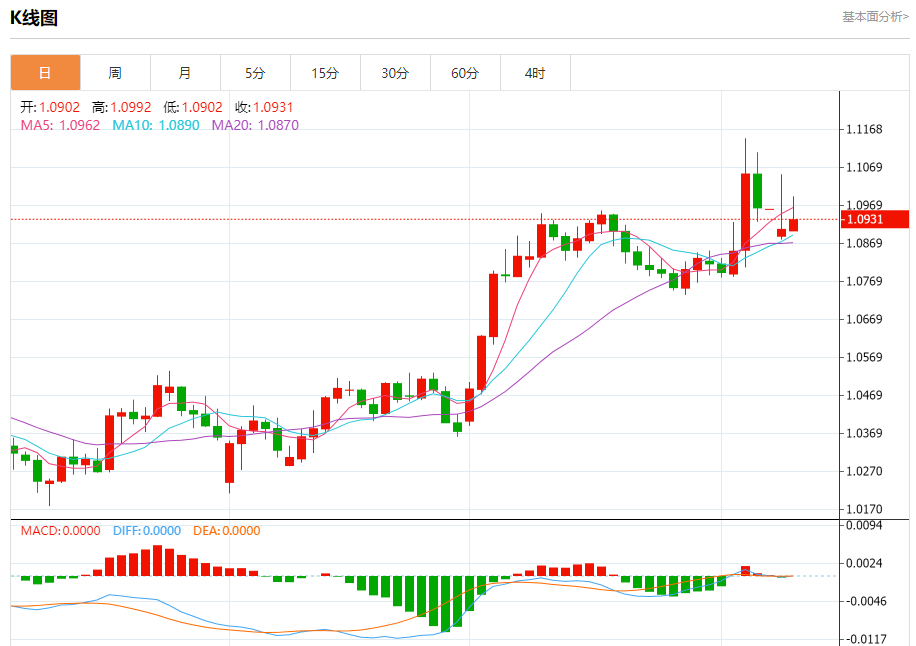Viewport: 916px width, 646px height.
Task: Switch to the 月 monthly tab
Action: pos(185,73)
